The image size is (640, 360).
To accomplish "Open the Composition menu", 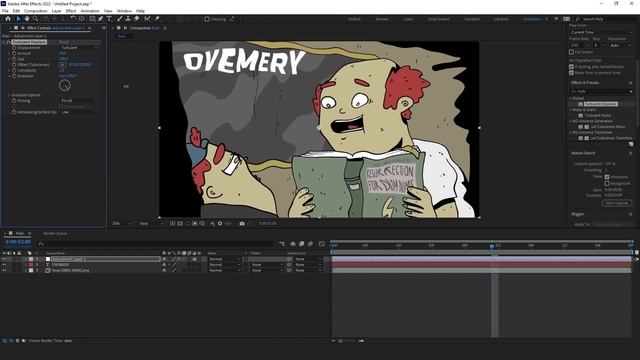I will pos(36,11).
